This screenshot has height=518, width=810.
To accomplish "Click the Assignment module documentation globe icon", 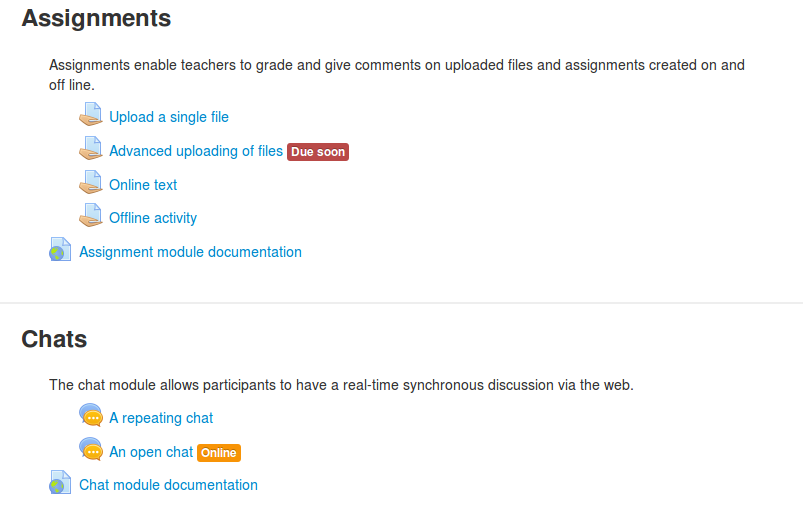I will pyautogui.click(x=60, y=249).
